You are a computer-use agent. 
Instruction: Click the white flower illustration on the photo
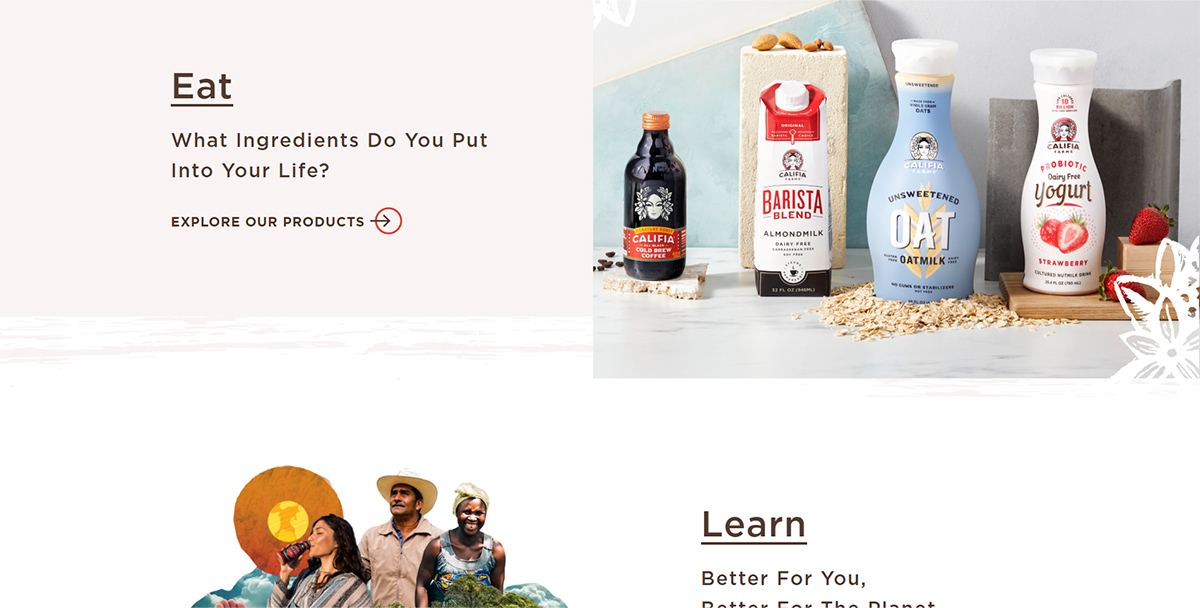(x=1160, y=310)
